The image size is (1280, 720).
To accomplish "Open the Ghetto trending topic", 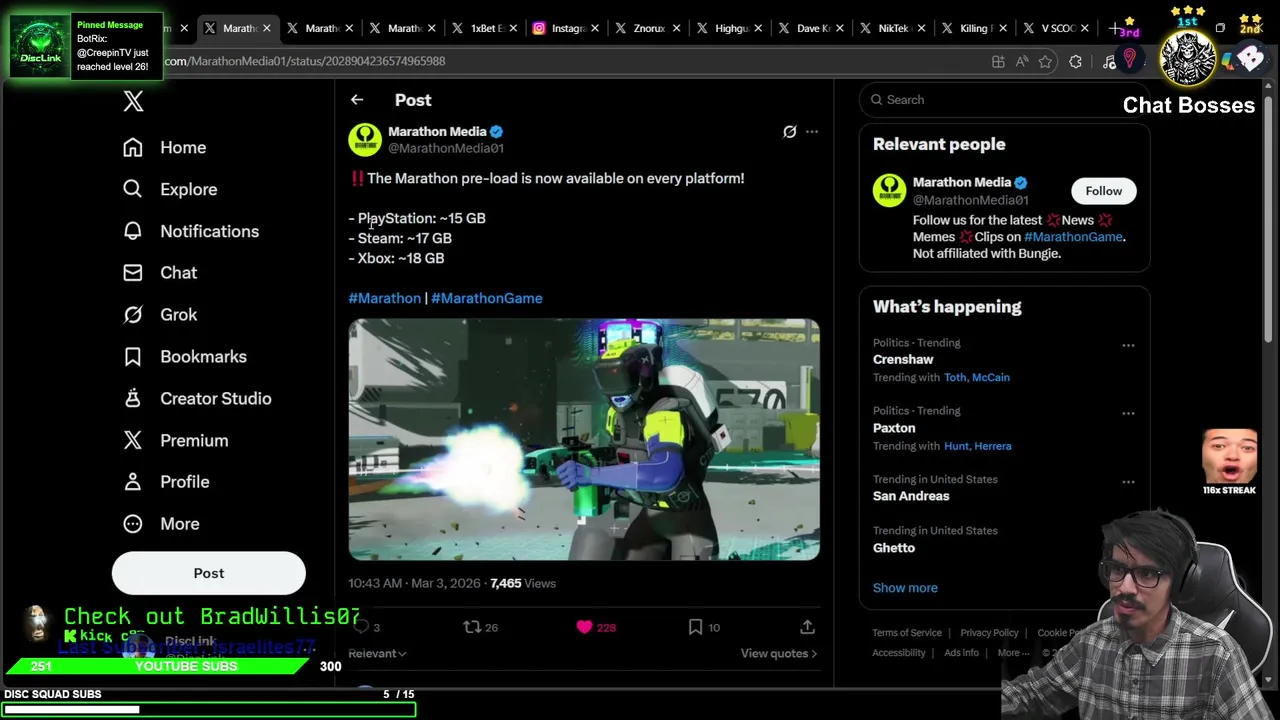I will tap(894, 548).
